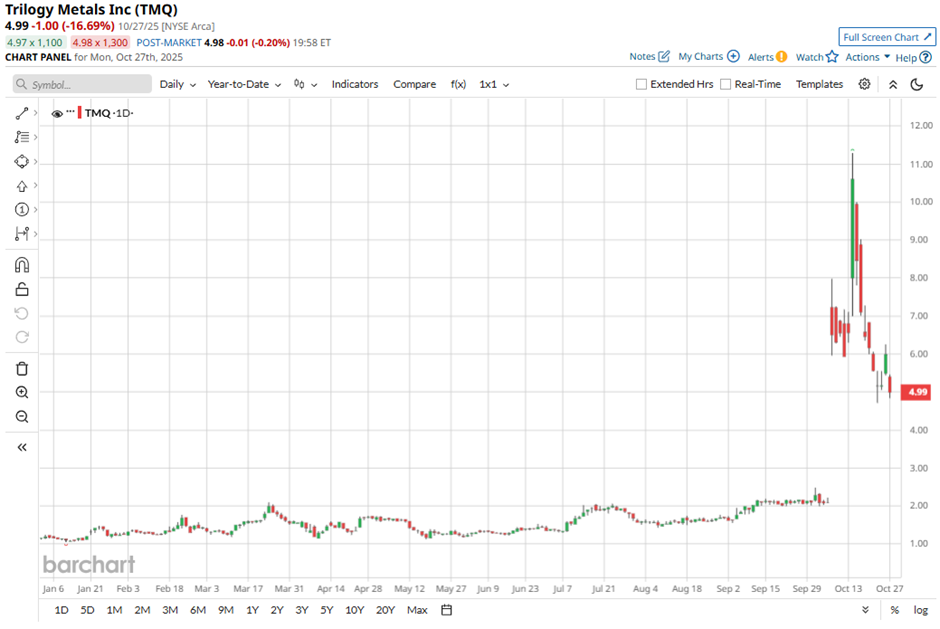Open the Daily frequency dropdown

pos(177,85)
